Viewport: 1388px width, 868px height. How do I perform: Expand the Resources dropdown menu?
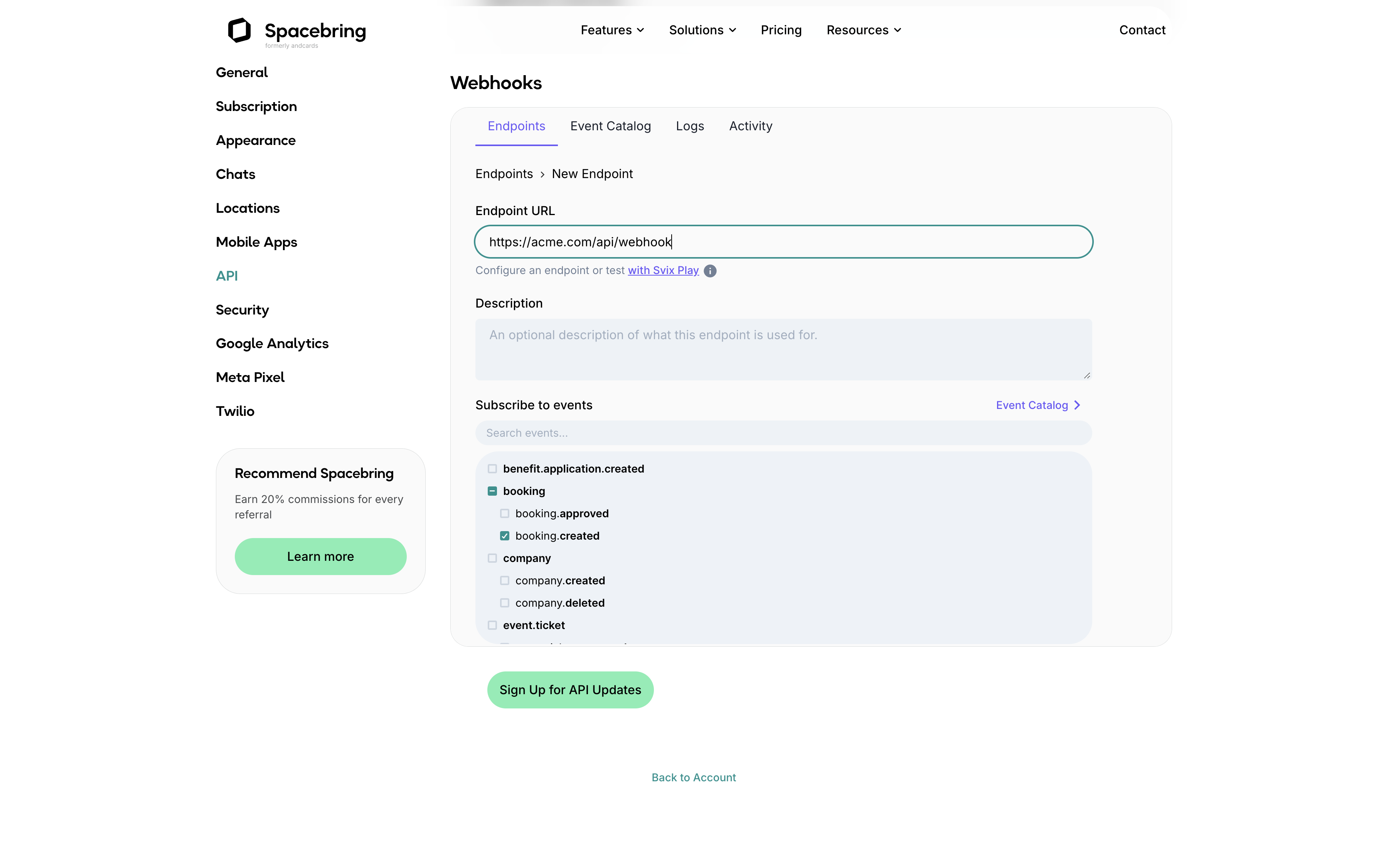[x=864, y=30]
